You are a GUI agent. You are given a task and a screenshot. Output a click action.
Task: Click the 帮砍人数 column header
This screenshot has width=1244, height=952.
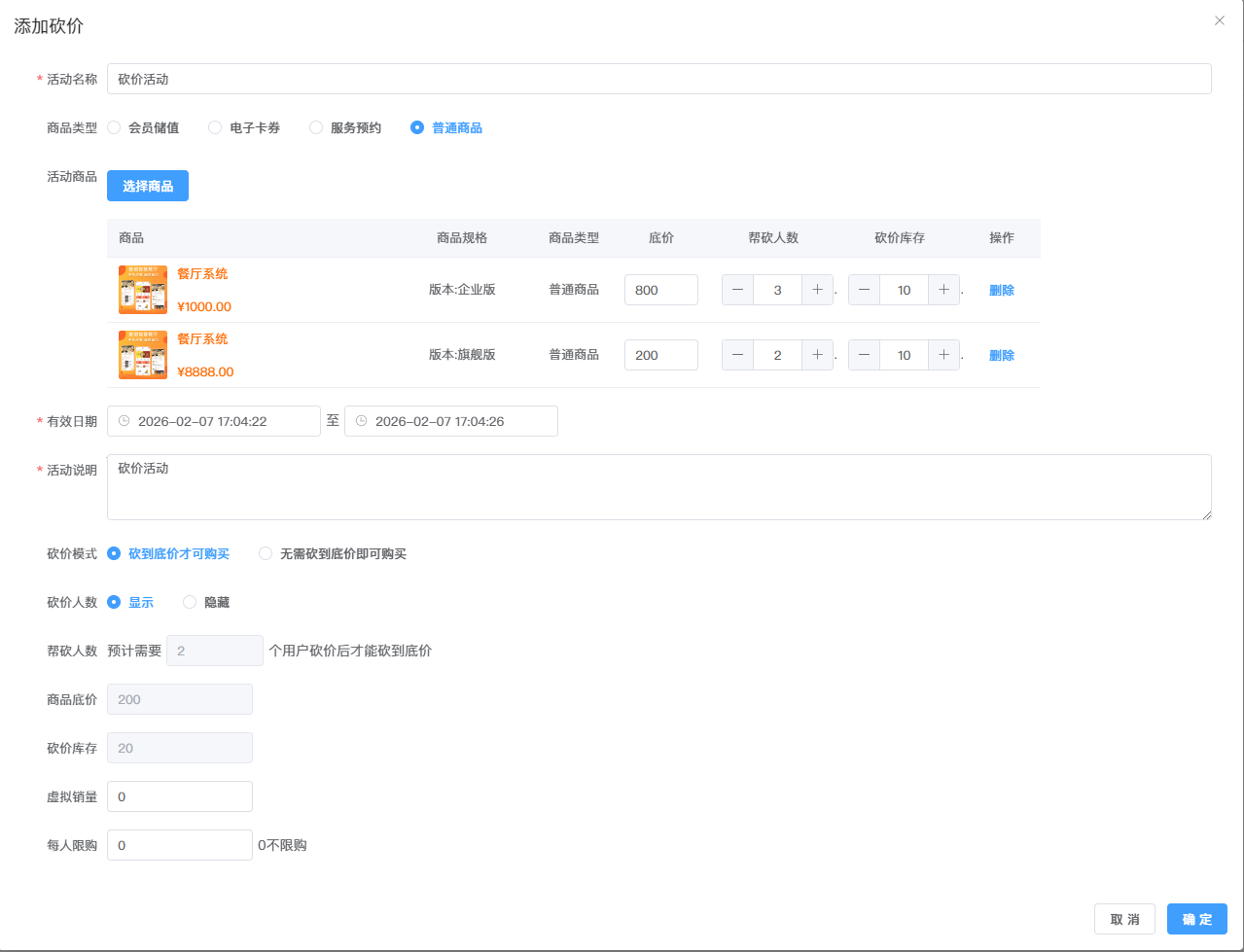773,237
